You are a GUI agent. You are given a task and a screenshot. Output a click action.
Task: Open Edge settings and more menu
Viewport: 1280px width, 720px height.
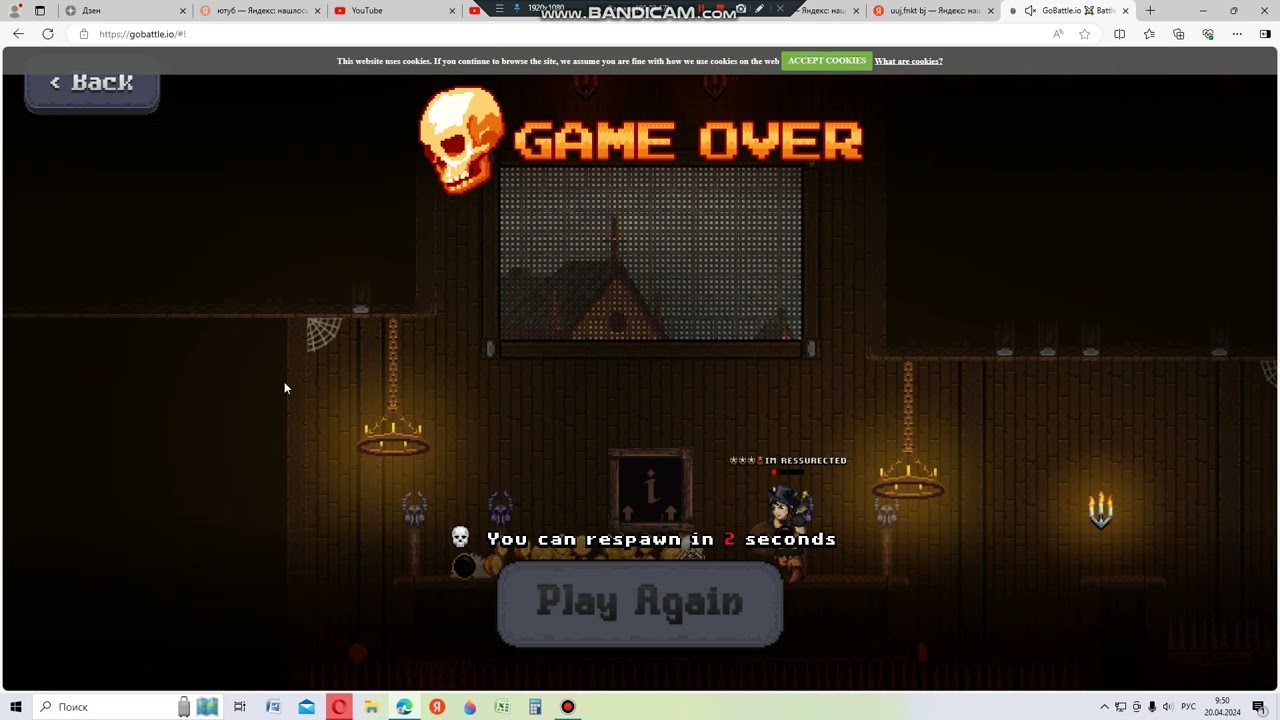pos(1237,34)
